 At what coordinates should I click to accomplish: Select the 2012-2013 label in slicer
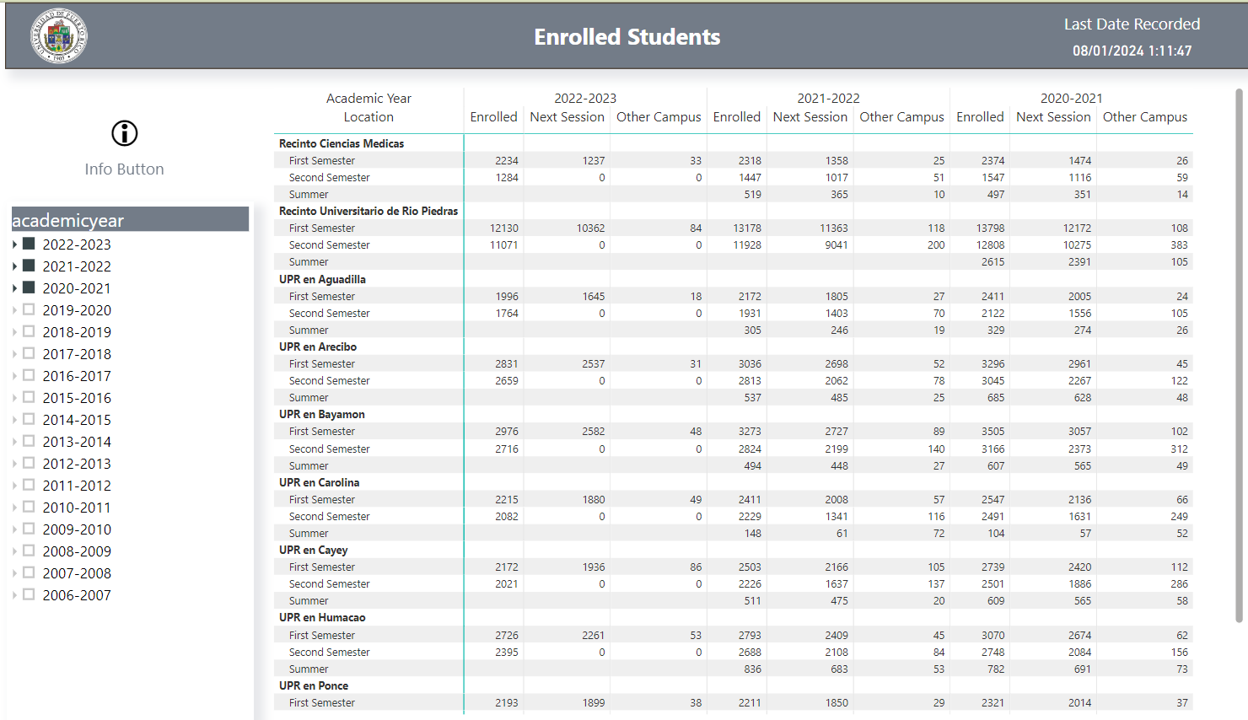click(x=76, y=464)
